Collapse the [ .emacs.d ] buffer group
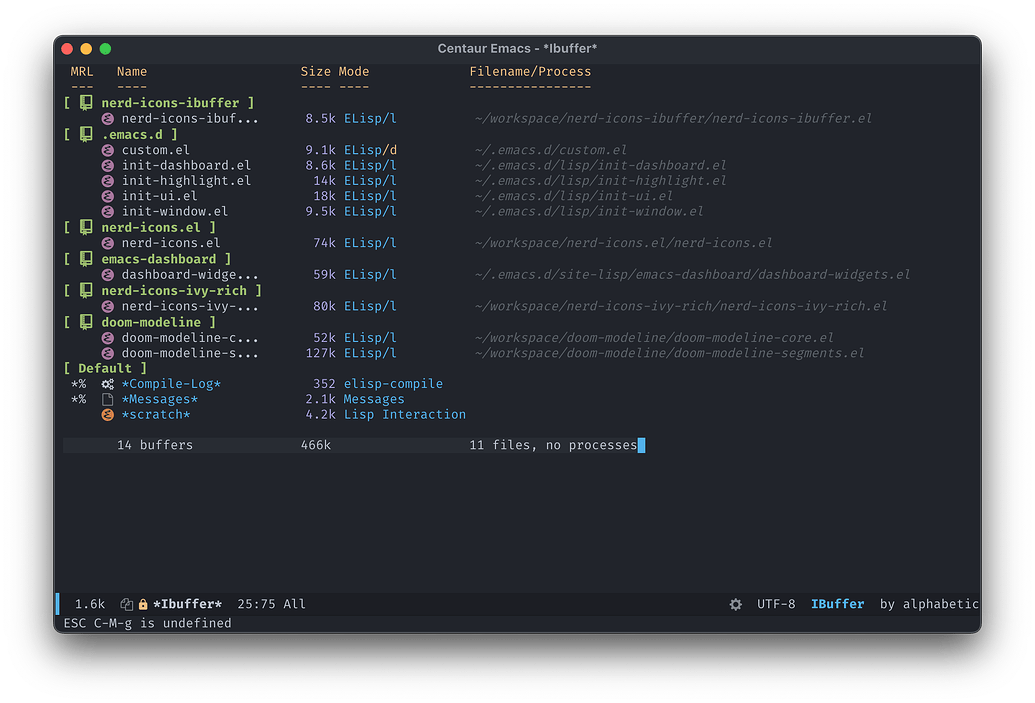 tap(133, 133)
